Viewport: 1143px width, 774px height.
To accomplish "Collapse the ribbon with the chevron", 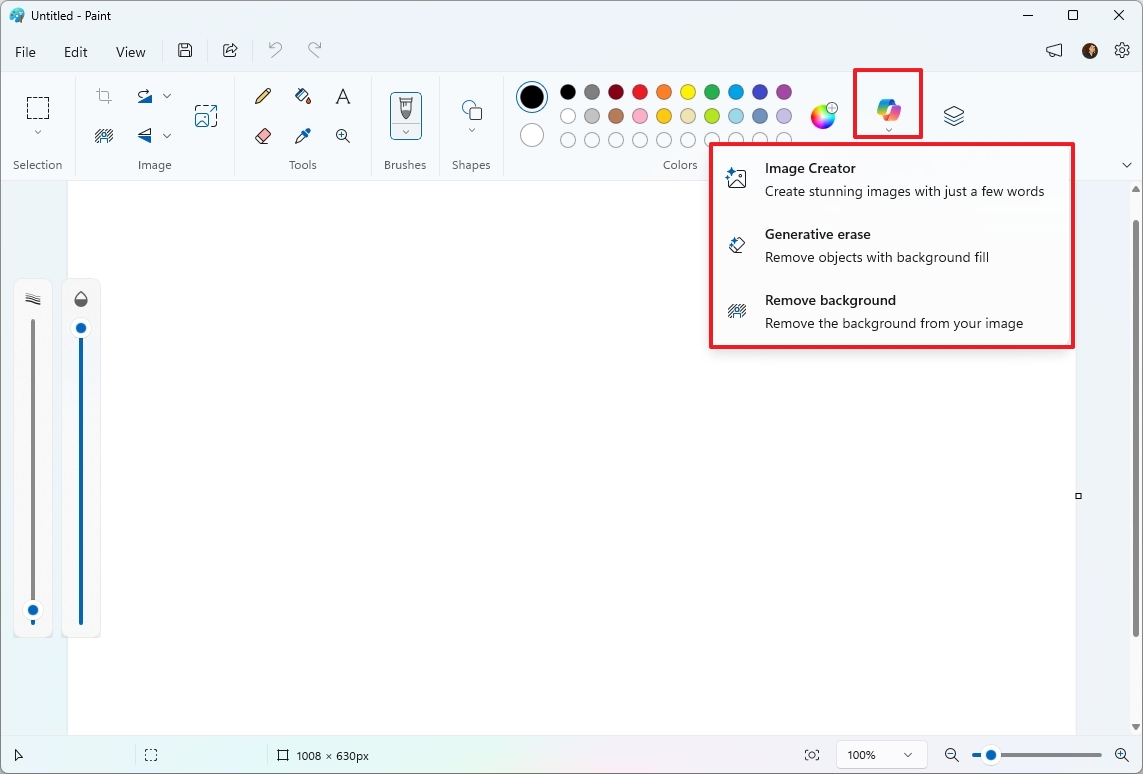I will pos(1126,165).
